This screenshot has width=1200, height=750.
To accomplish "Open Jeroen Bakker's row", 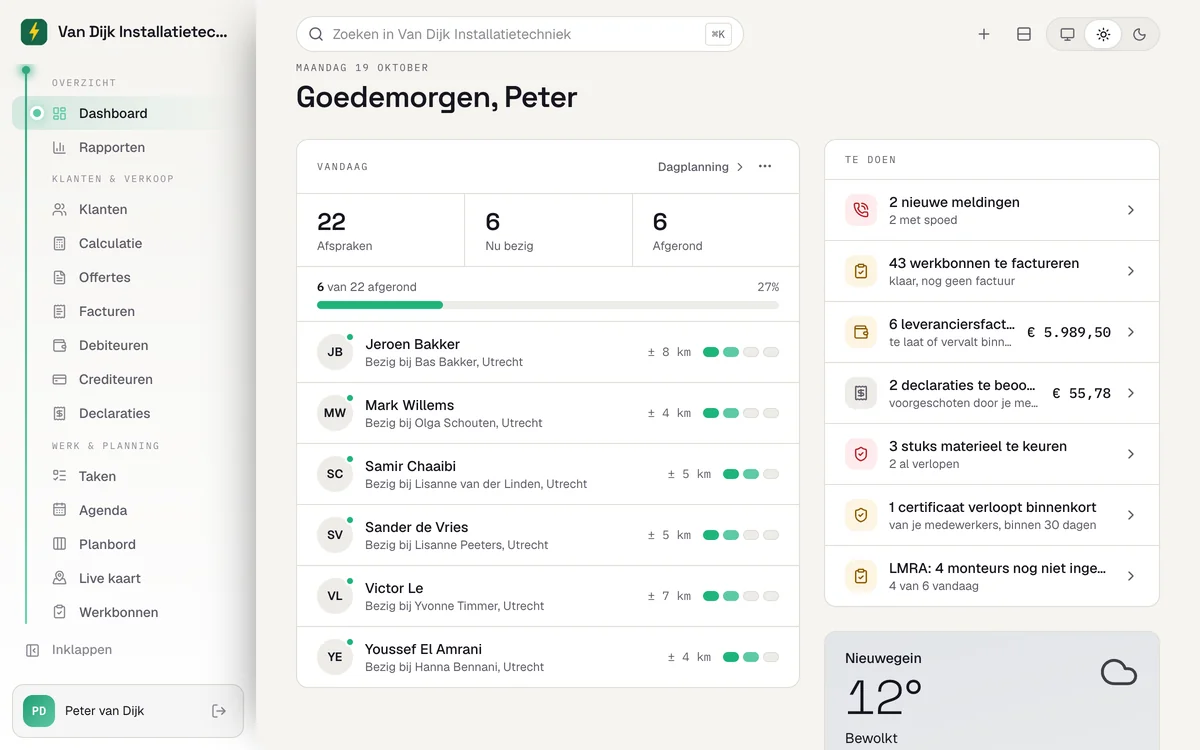I will click(x=548, y=352).
